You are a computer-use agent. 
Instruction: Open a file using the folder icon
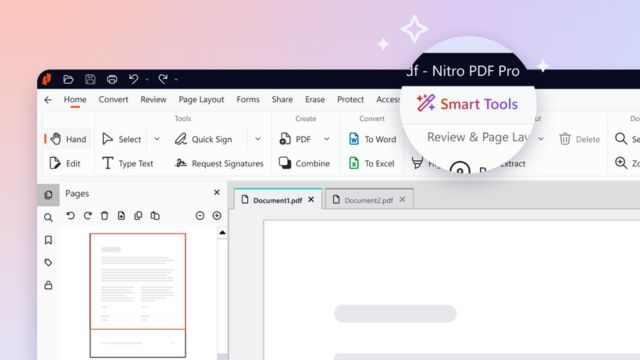(x=68, y=79)
